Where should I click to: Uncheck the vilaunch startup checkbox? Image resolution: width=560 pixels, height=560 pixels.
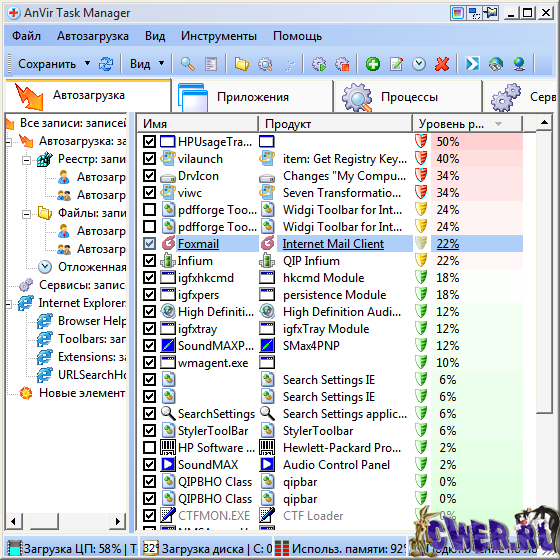(x=149, y=159)
